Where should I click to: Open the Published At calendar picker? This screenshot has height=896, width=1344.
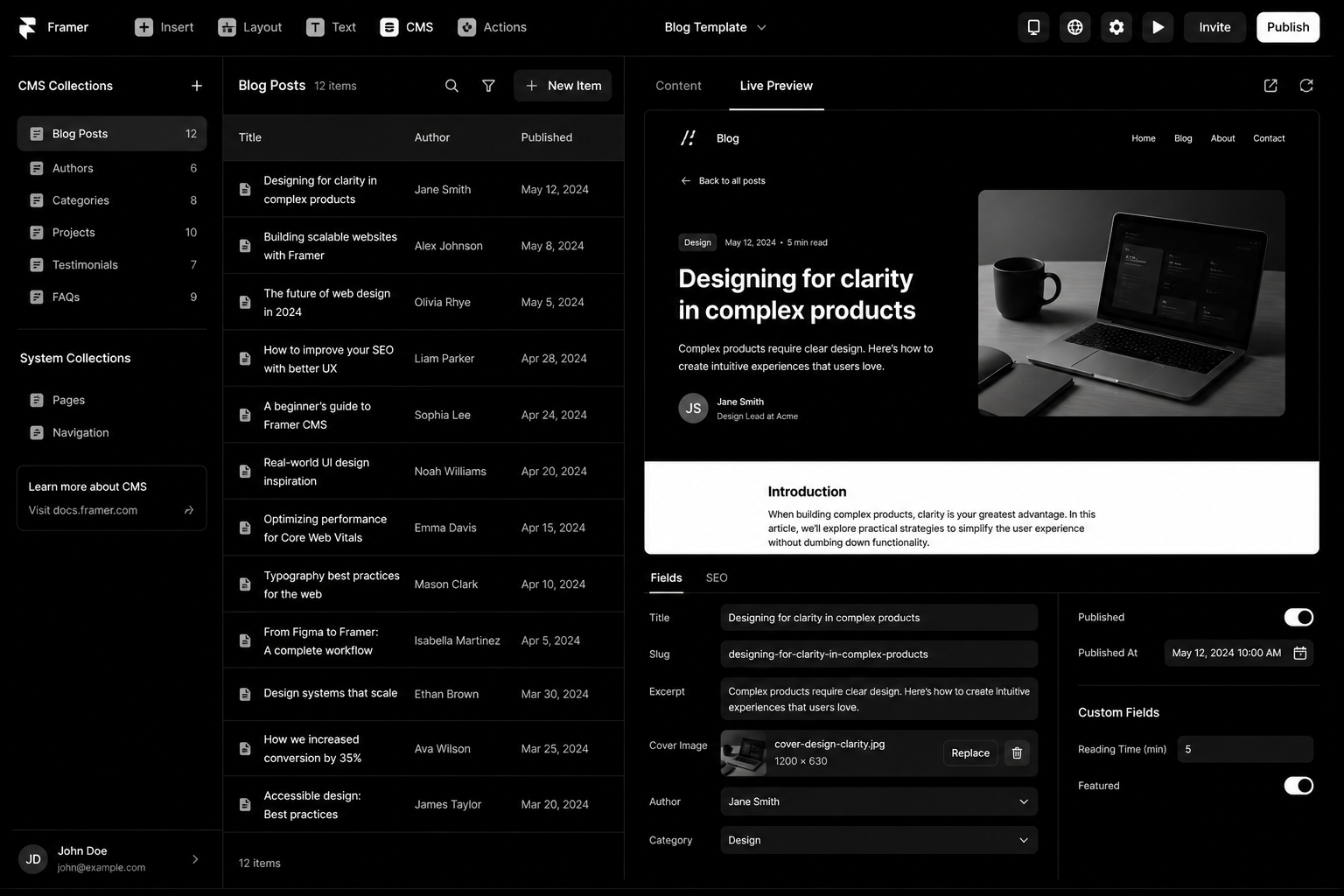coord(1300,653)
